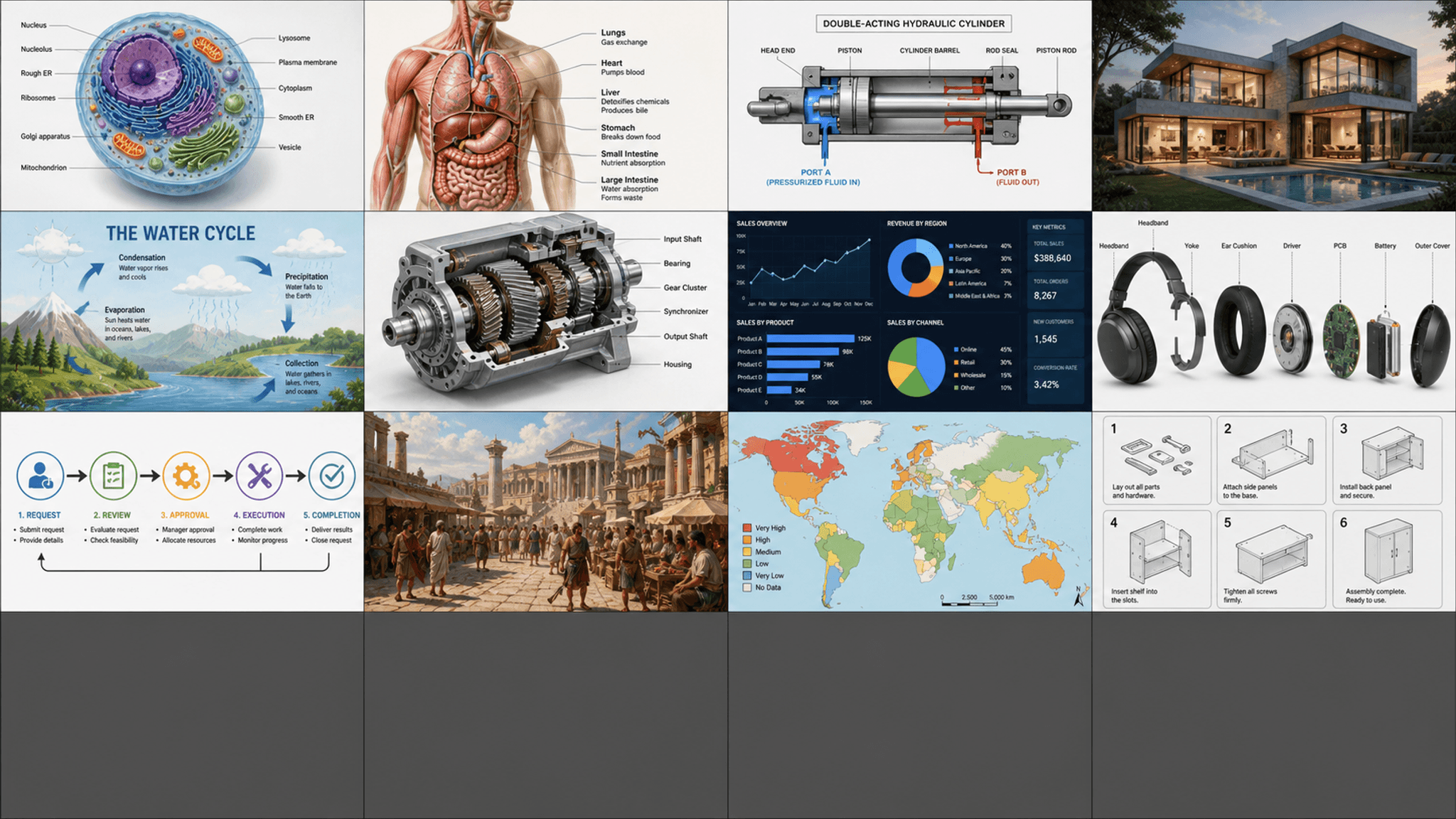
Task: Click the red Very High legend swatch
Action: tap(747, 528)
